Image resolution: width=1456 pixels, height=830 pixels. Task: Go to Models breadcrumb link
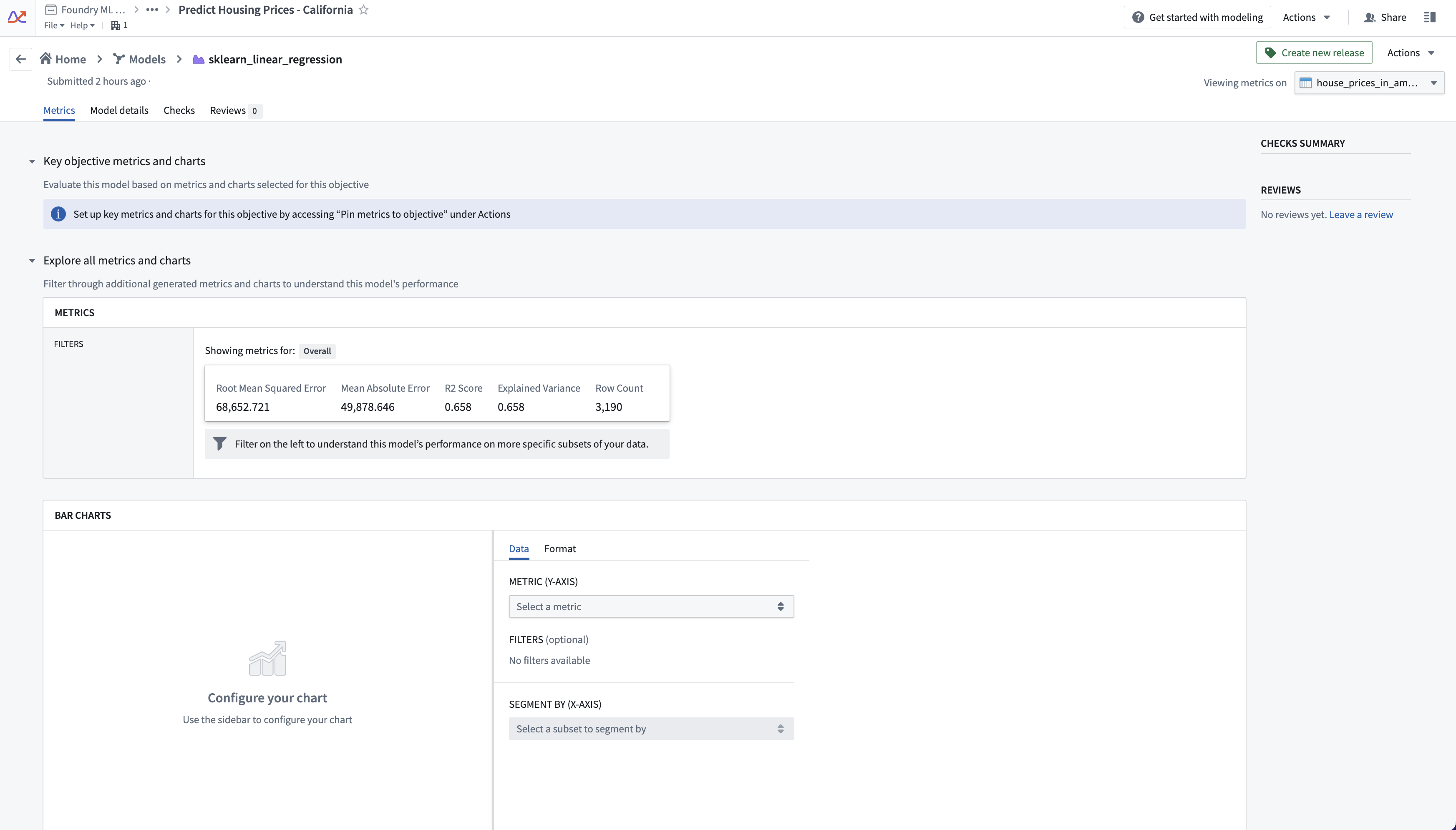click(147, 59)
